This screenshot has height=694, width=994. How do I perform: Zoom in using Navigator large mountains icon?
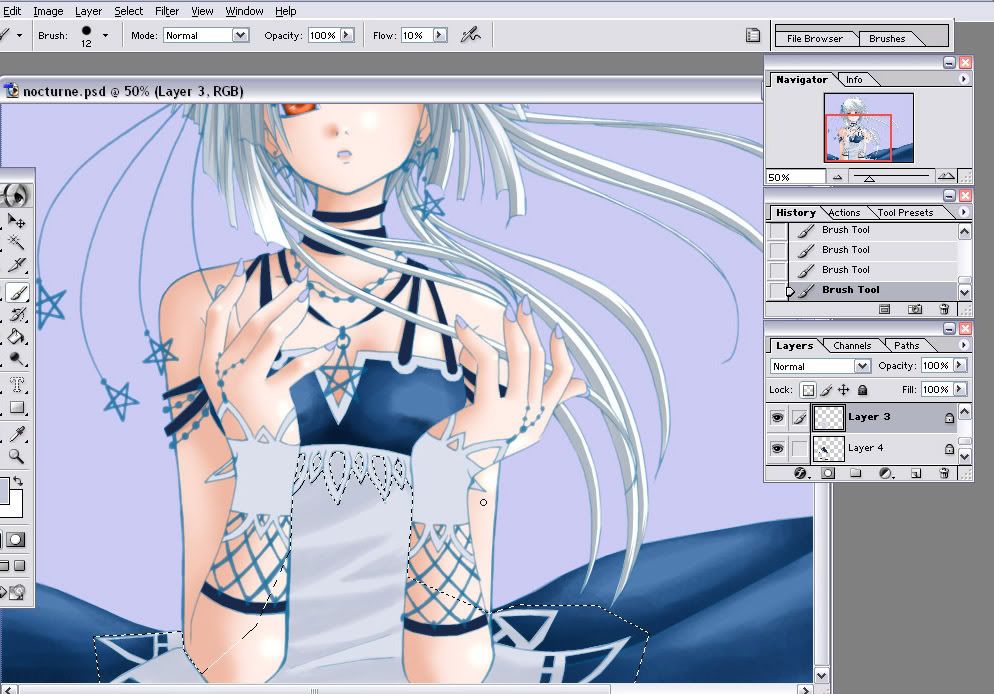click(946, 176)
